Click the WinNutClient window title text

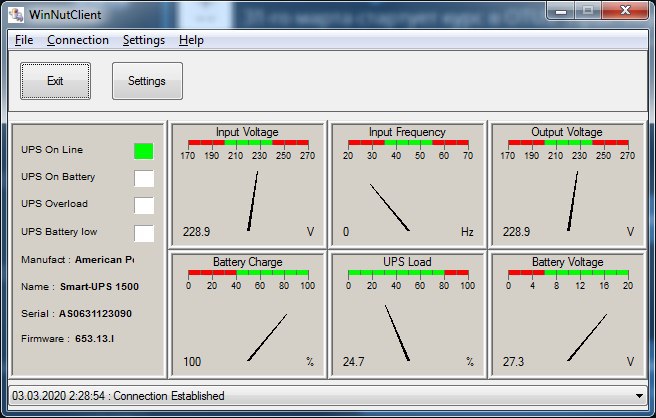[65, 15]
